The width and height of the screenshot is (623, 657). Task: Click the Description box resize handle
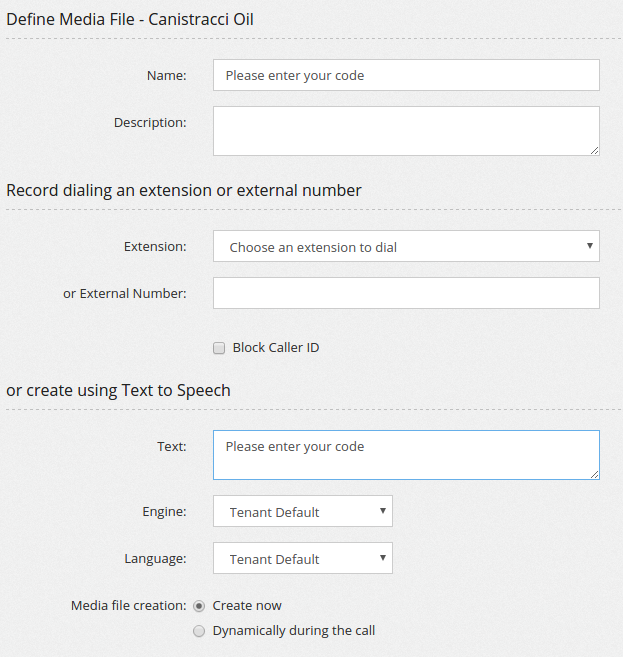594,150
